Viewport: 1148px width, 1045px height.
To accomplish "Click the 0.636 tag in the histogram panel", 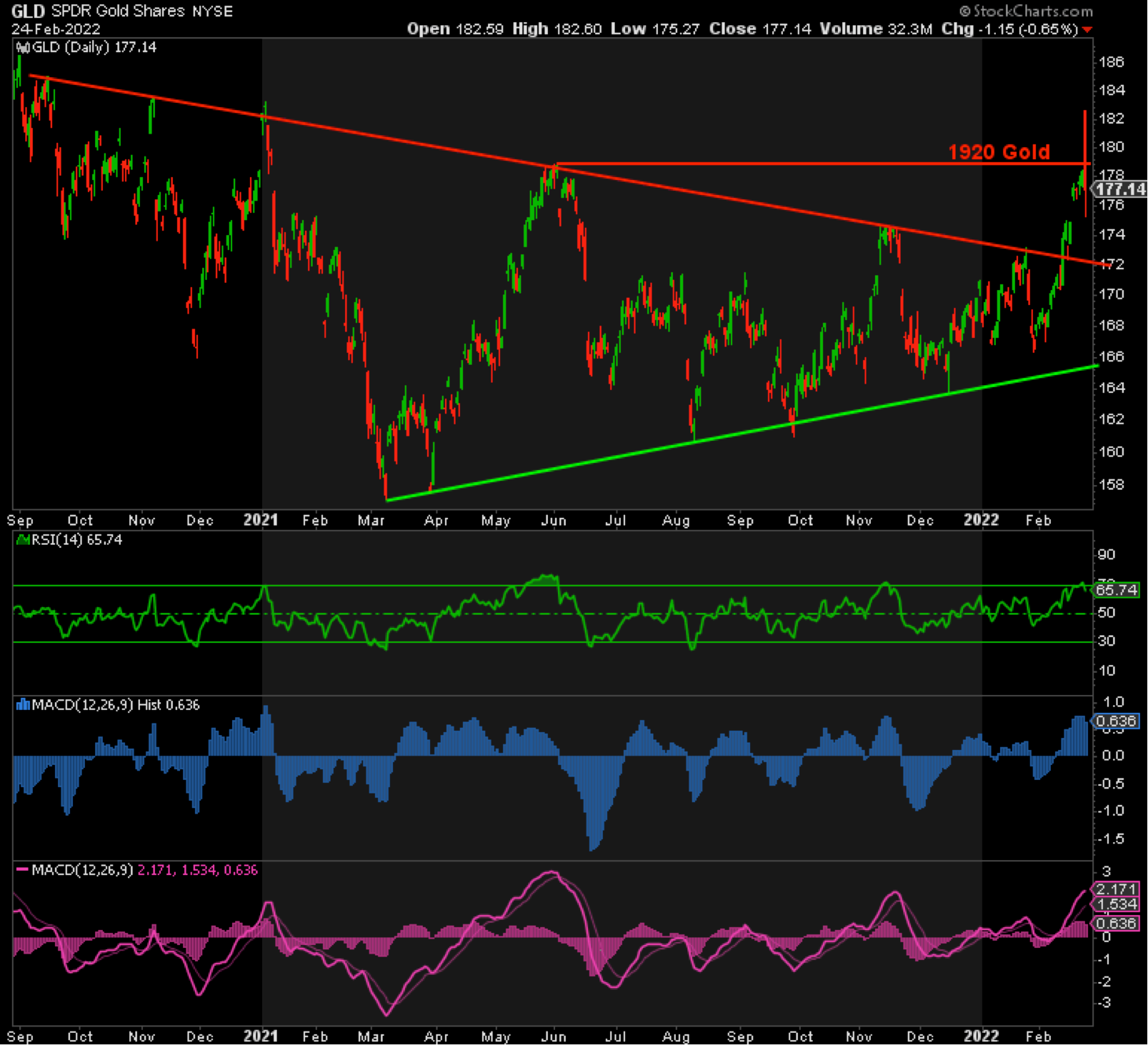I will click(1117, 721).
